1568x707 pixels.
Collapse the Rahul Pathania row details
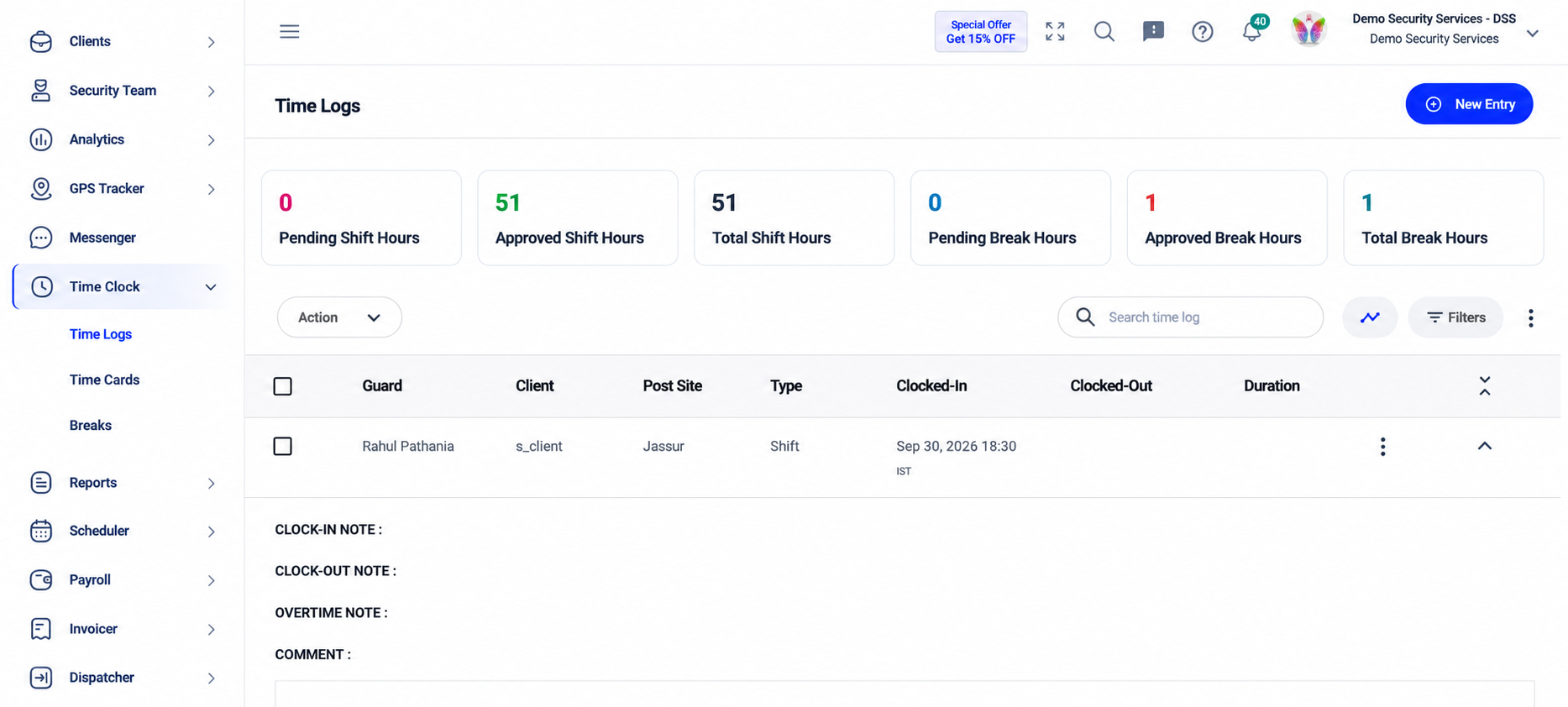(x=1485, y=446)
